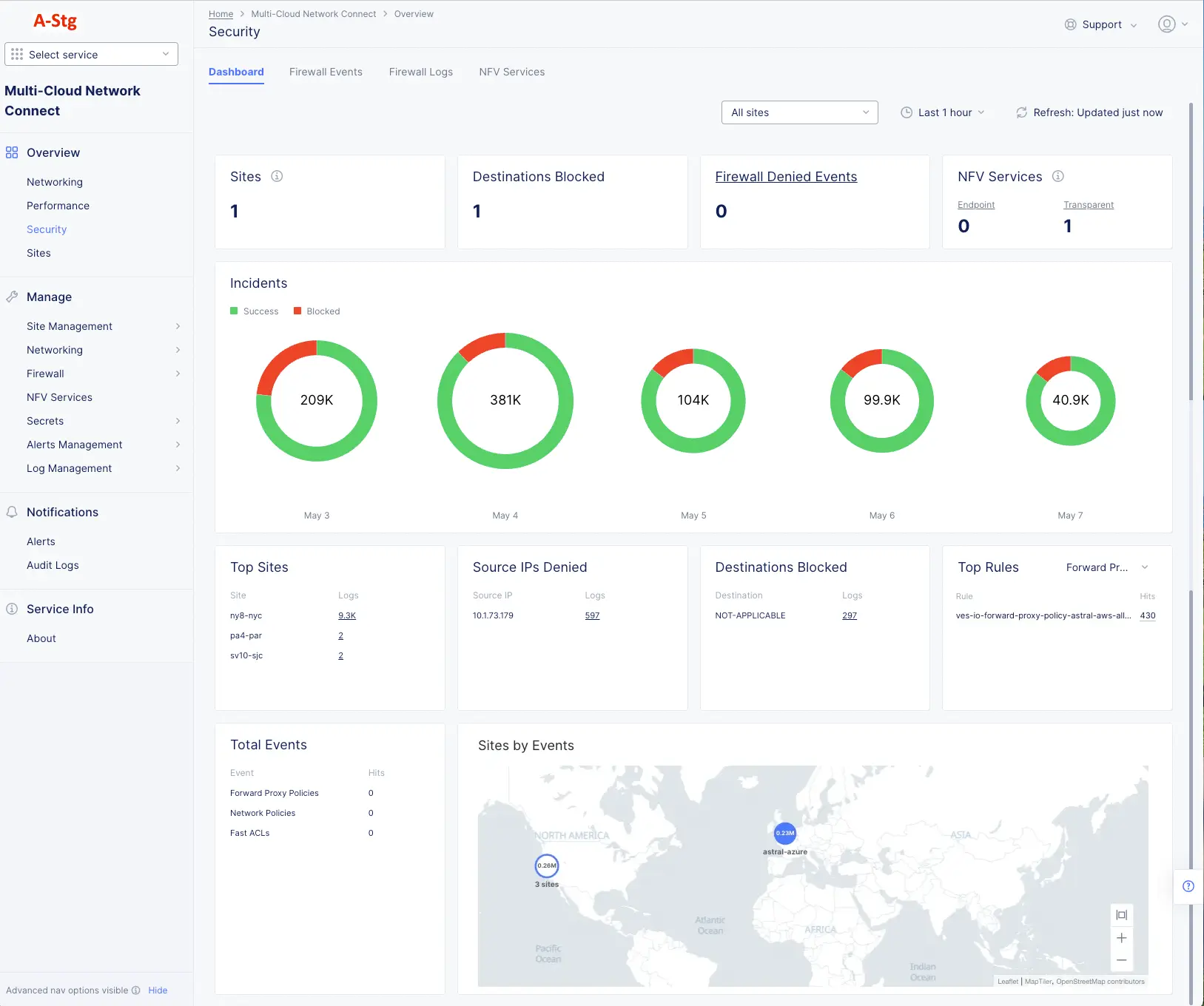Screen dimensions: 1204x1006
Task: Click the info icon beside NFV Services
Action: coord(1057,176)
